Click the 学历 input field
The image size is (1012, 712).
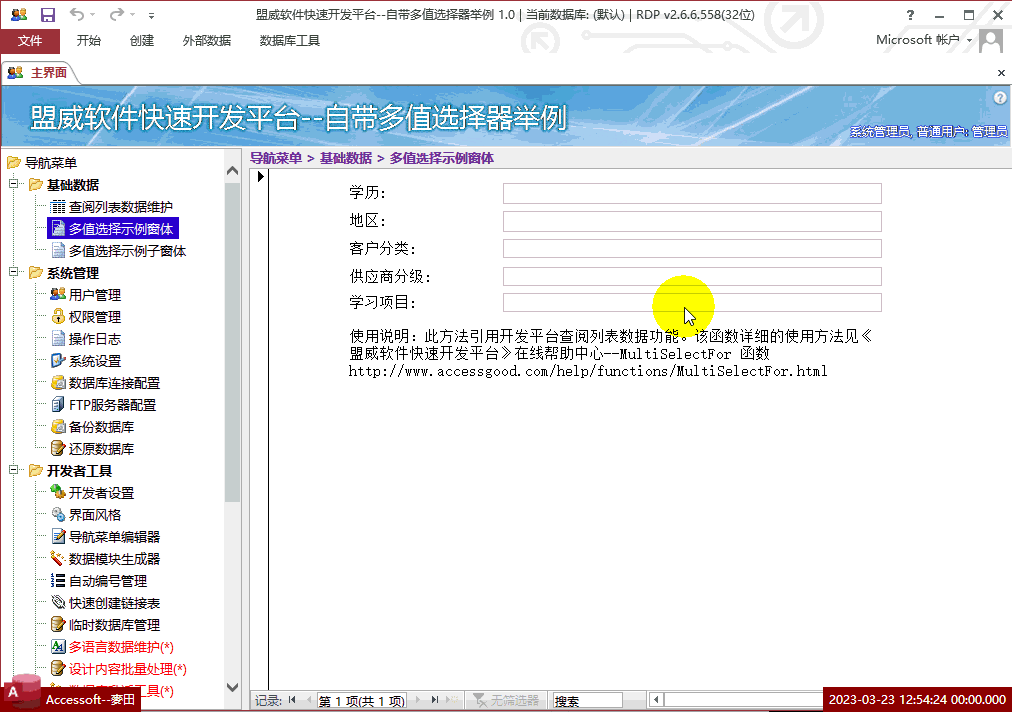[692, 193]
